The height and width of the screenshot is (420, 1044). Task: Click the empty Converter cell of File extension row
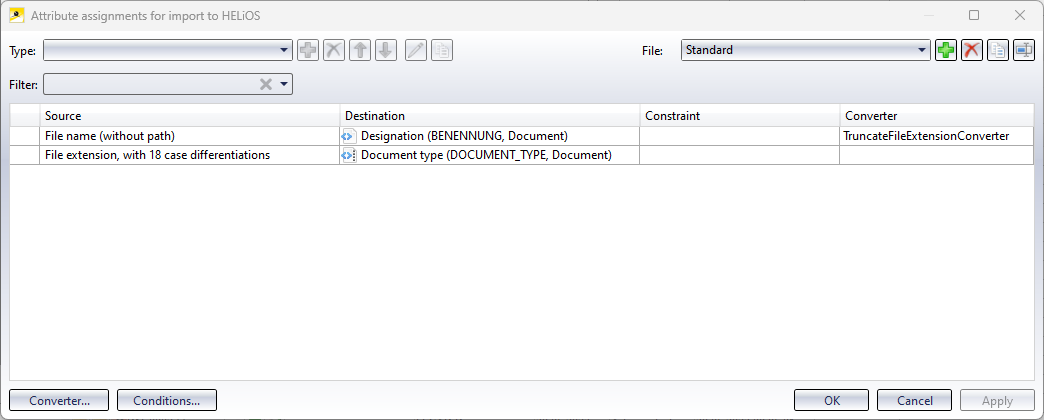point(937,155)
